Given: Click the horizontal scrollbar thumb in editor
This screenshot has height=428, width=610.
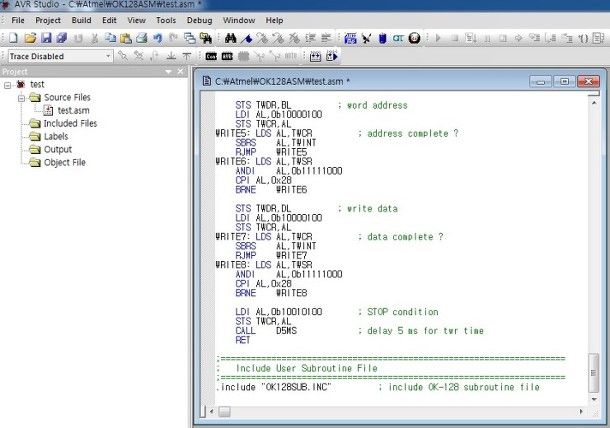Looking at the screenshot, I should (224, 411).
